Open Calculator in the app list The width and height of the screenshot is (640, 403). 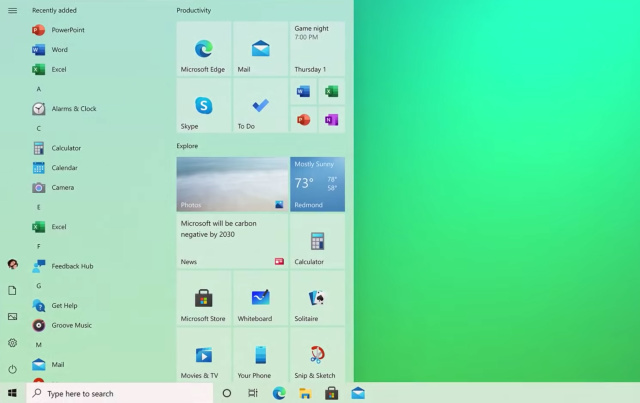[56, 148]
